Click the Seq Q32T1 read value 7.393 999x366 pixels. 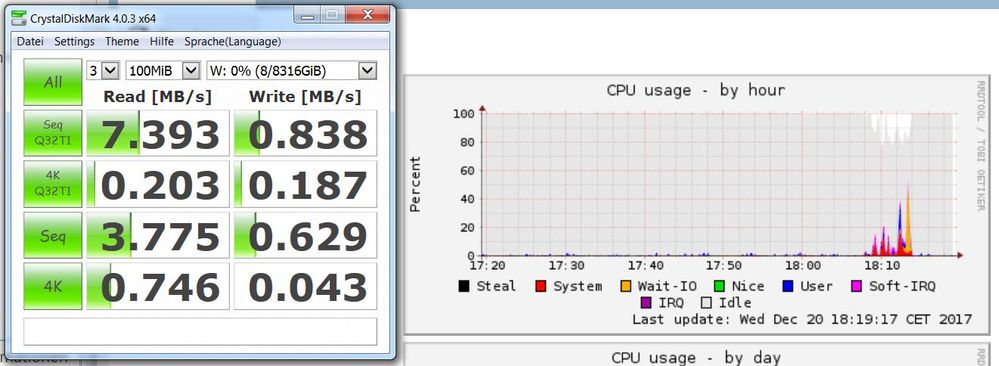[x=158, y=133]
